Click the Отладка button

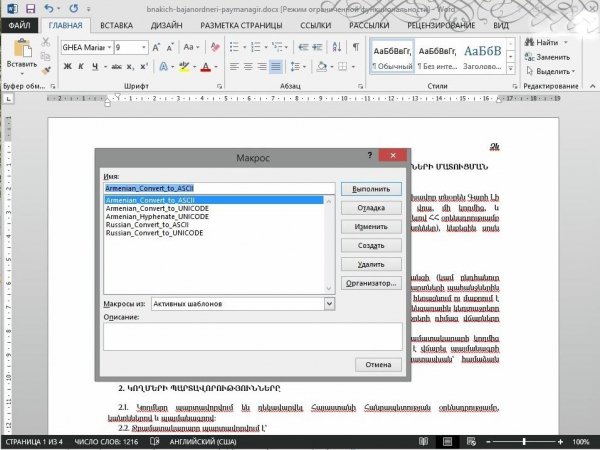[x=371, y=208]
